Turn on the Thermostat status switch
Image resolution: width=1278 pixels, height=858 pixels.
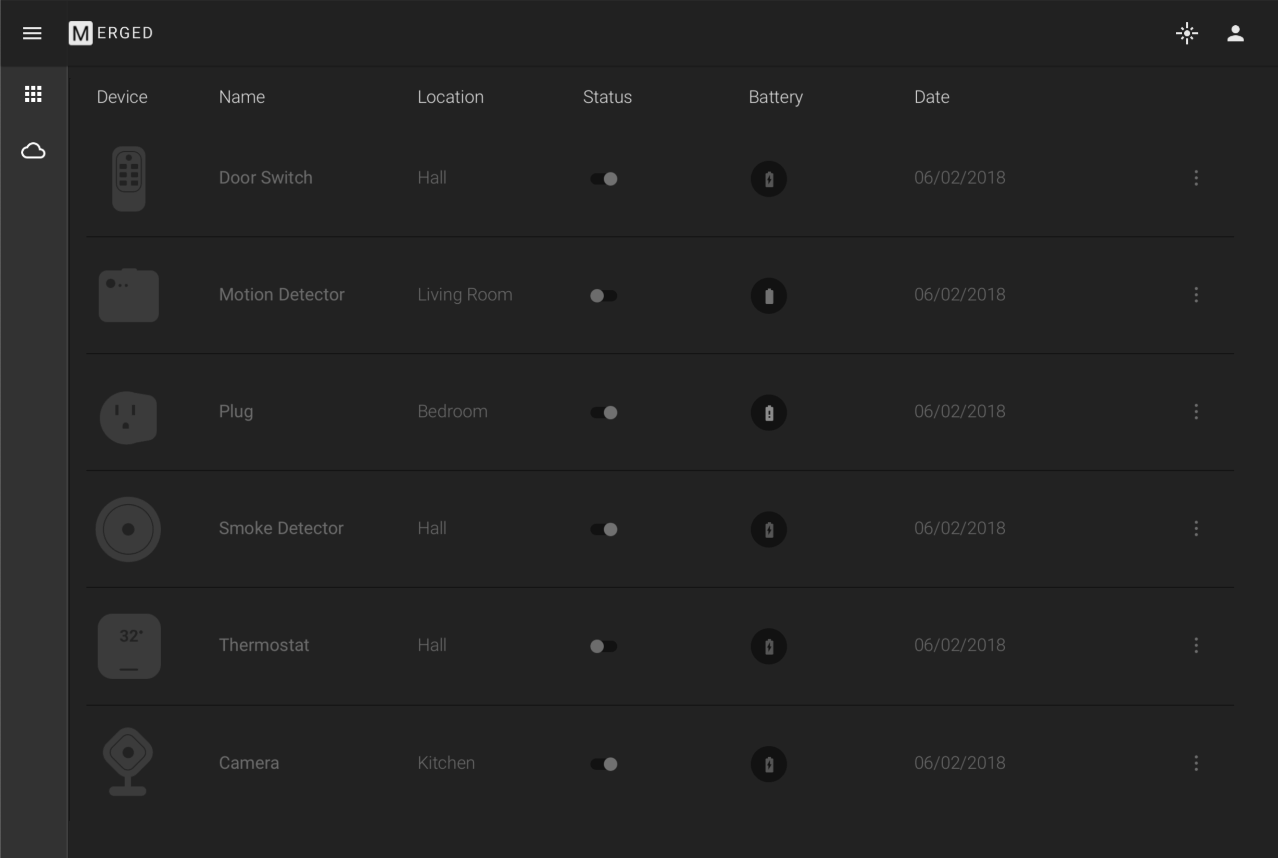coord(604,647)
